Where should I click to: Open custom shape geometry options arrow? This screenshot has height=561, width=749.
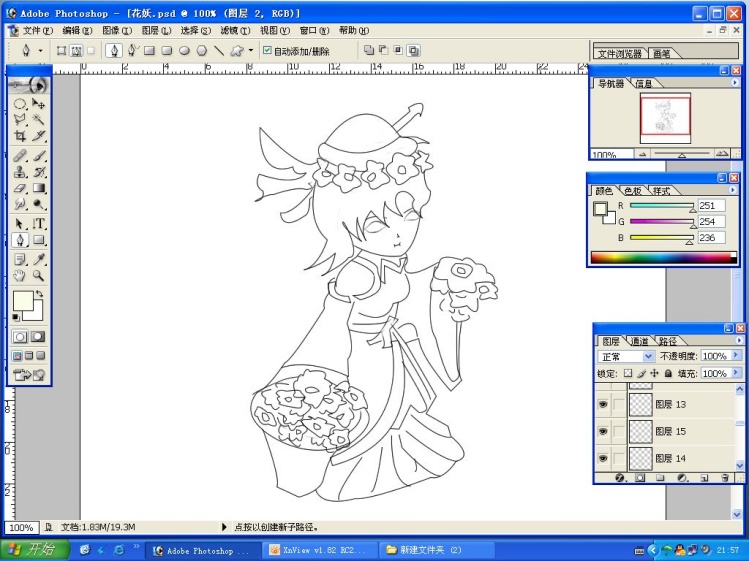(251, 50)
